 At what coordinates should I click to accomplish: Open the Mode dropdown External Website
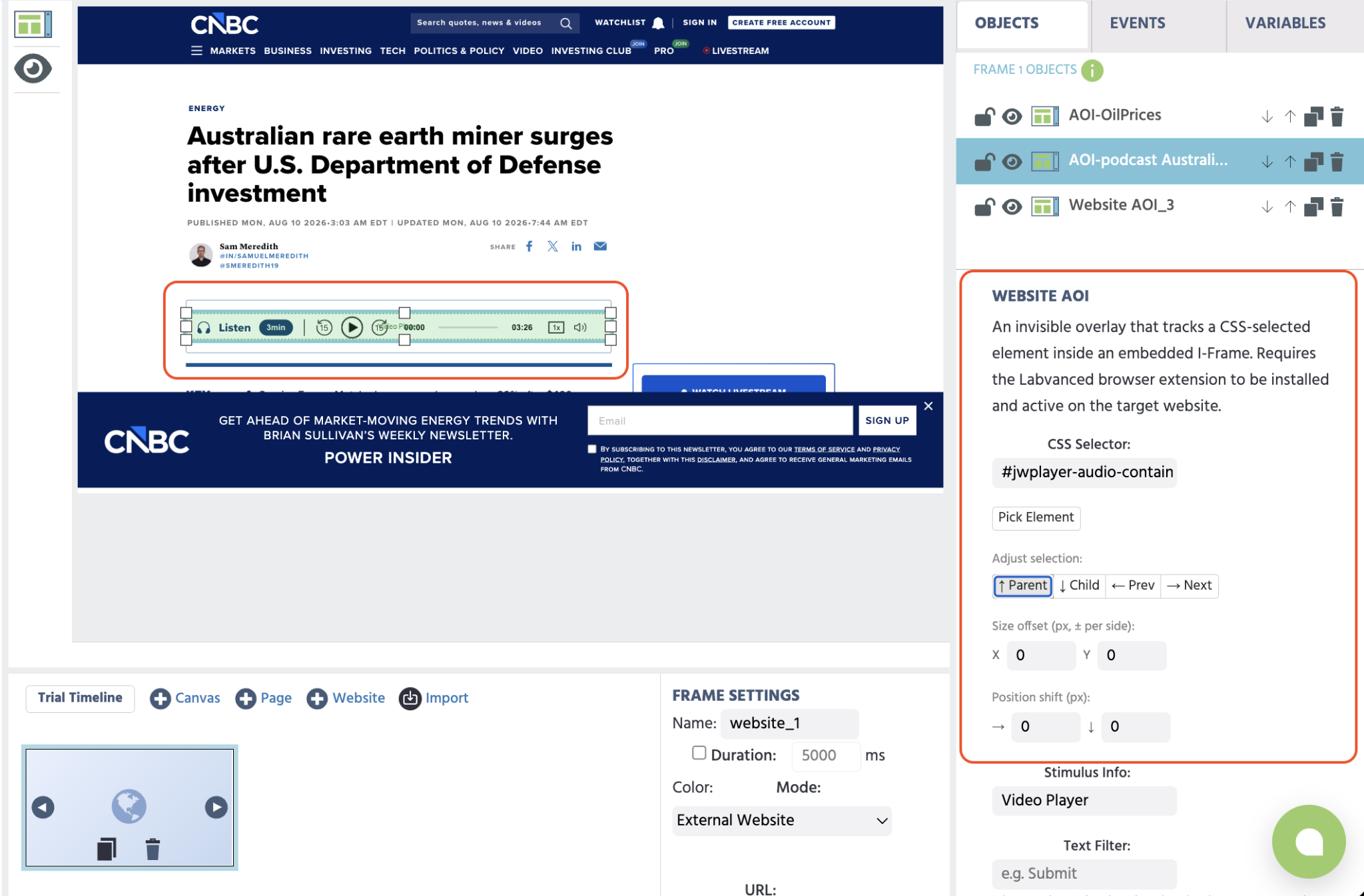tap(782, 821)
